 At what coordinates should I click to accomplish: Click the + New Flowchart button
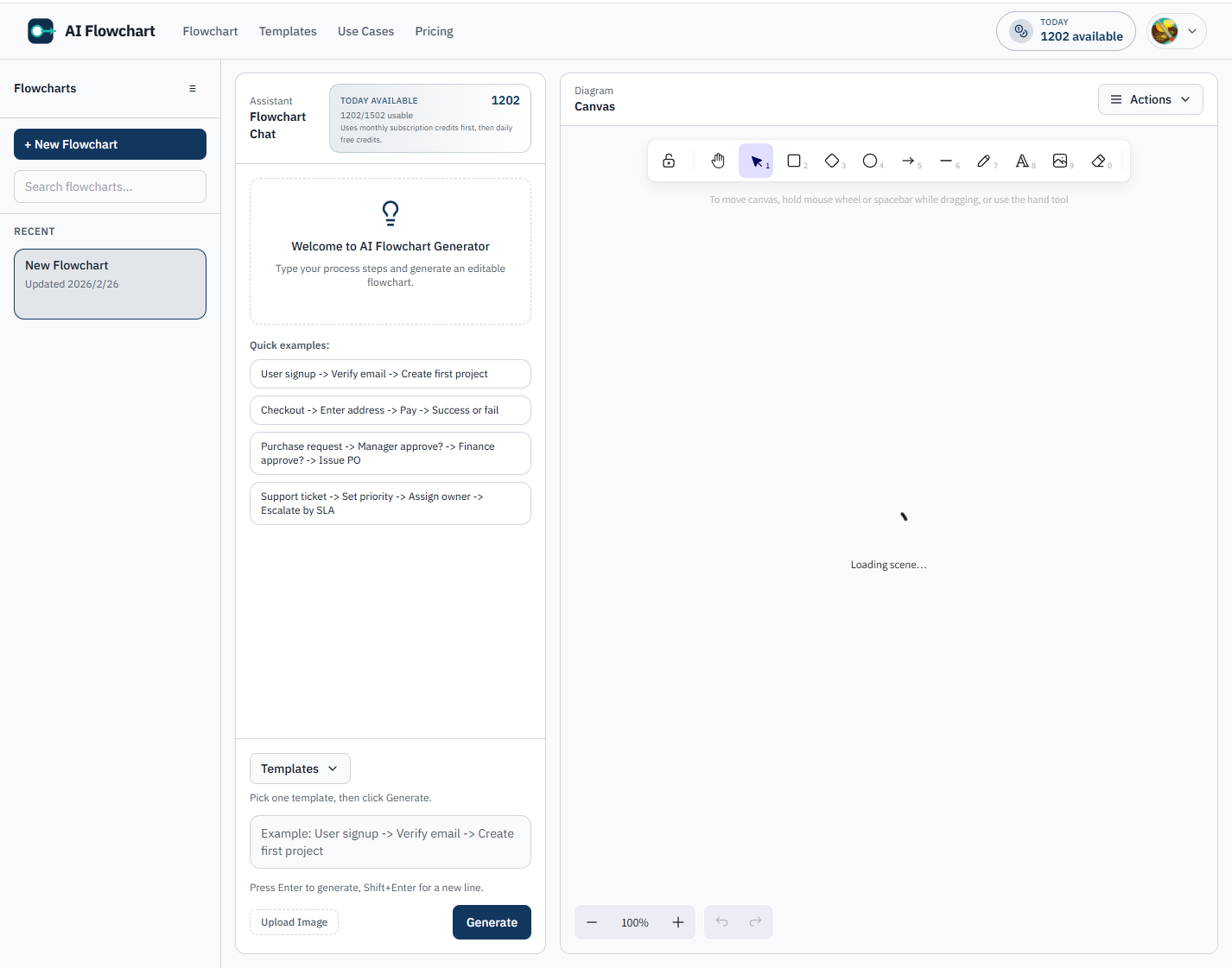coord(110,144)
